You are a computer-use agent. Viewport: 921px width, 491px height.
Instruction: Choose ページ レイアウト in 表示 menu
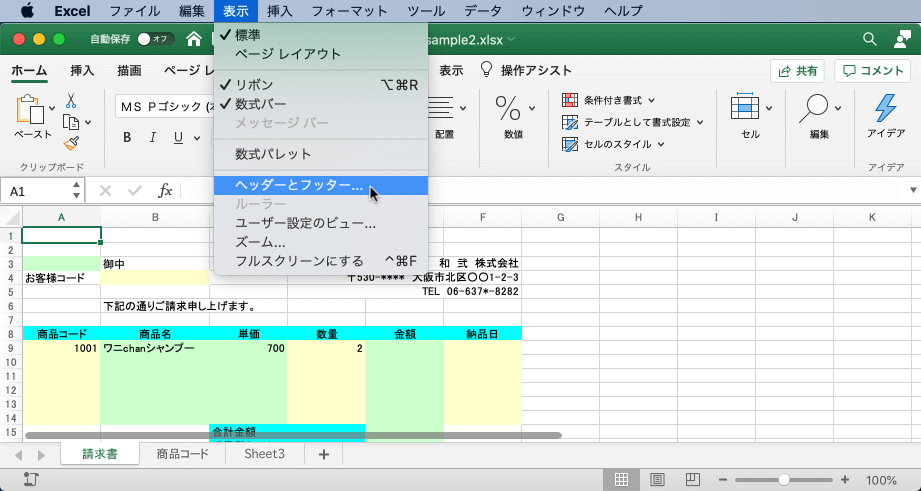click(x=321, y=54)
